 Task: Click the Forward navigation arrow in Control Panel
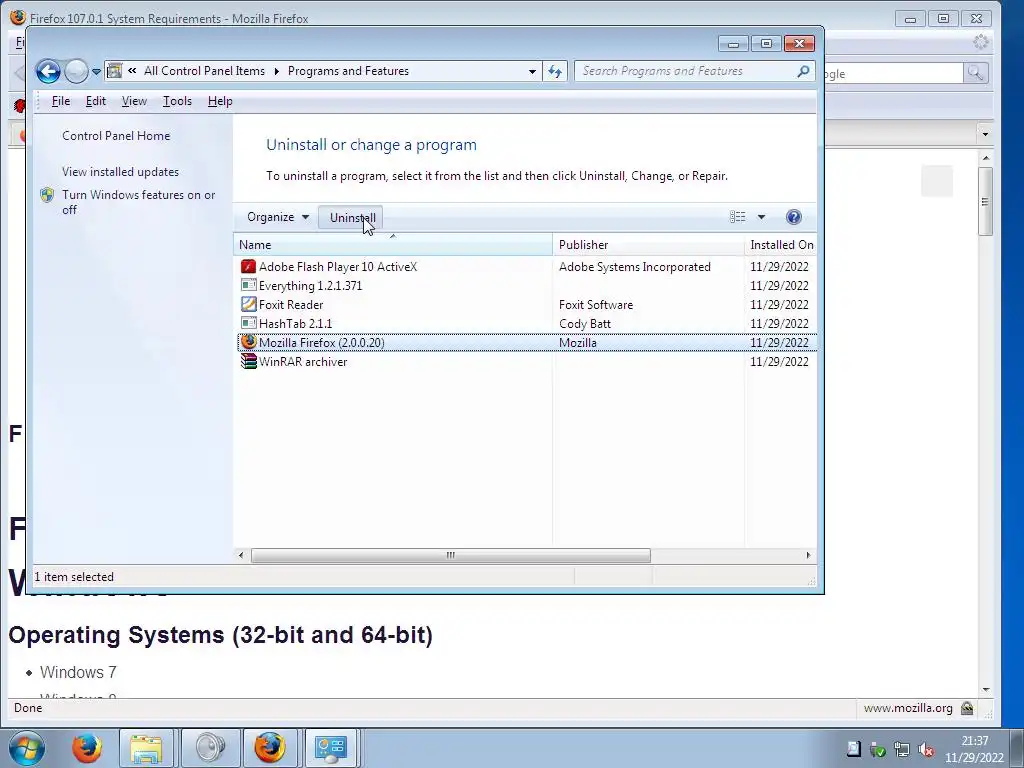pos(76,71)
